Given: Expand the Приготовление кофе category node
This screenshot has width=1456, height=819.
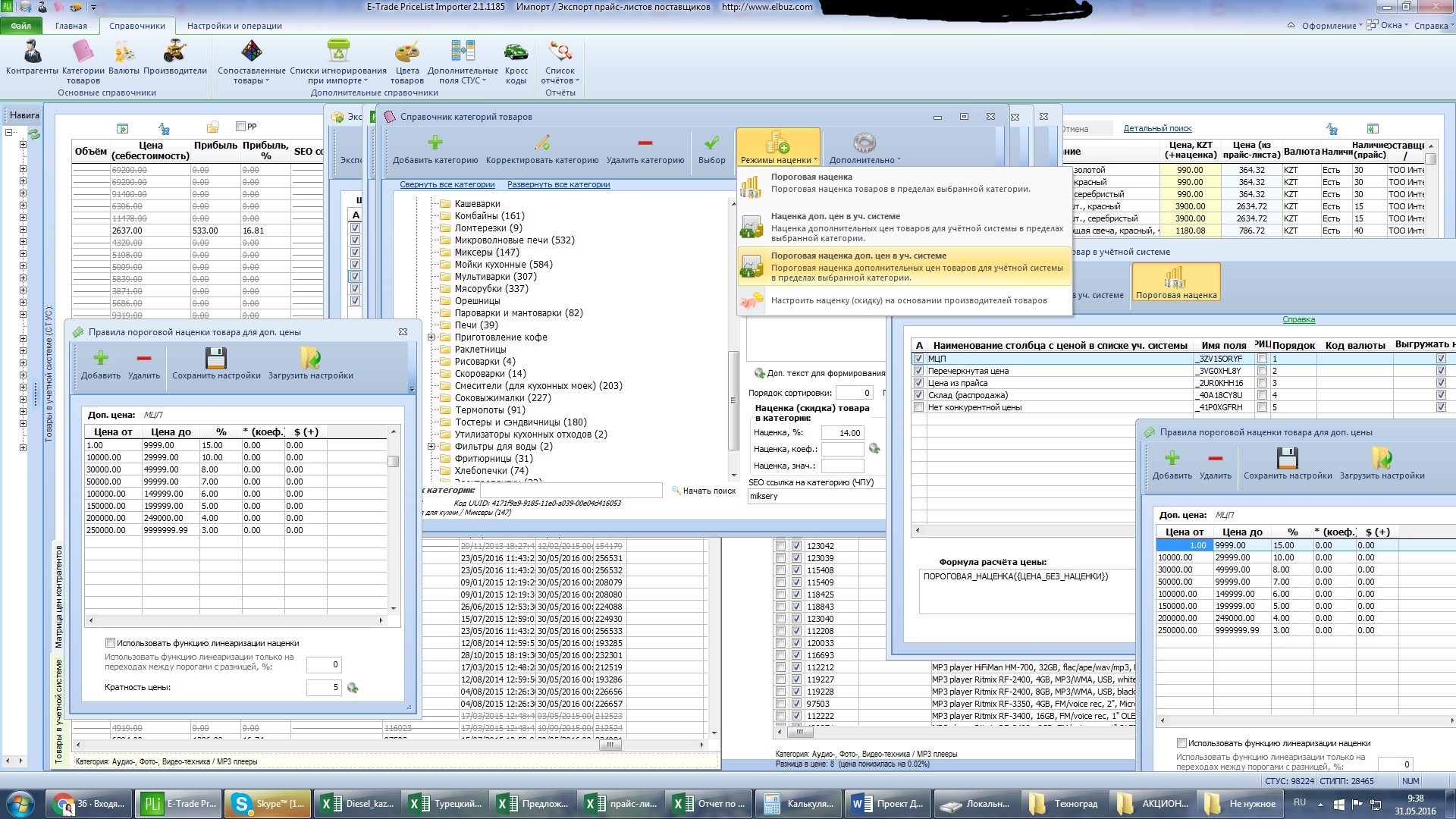Looking at the screenshot, I should click(x=431, y=337).
